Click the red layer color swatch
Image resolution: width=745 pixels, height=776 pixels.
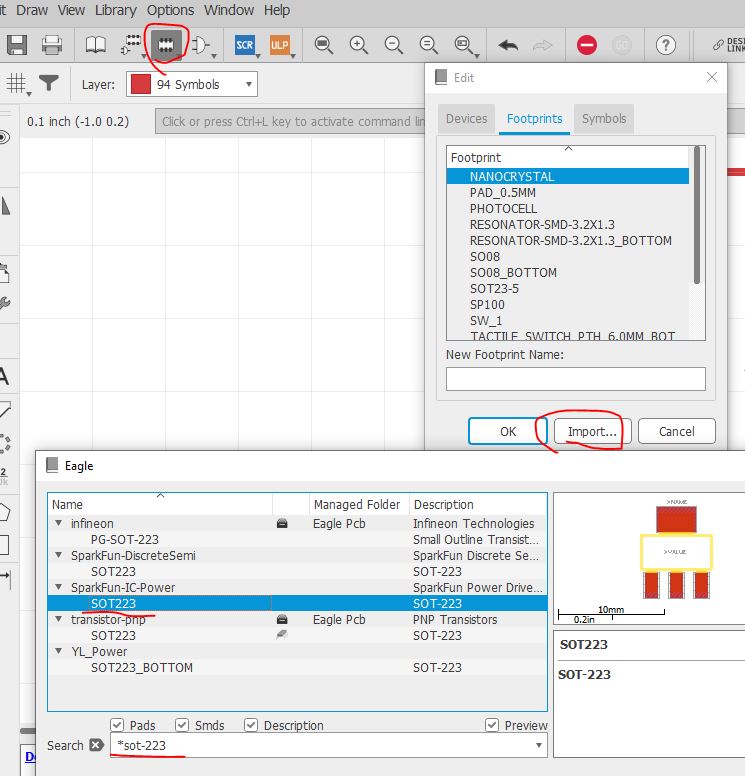141,84
